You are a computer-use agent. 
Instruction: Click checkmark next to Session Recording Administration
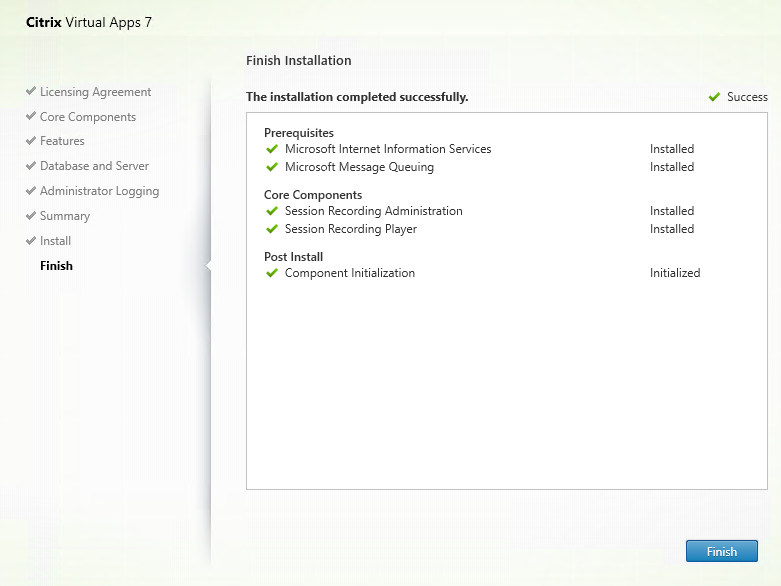click(x=272, y=211)
